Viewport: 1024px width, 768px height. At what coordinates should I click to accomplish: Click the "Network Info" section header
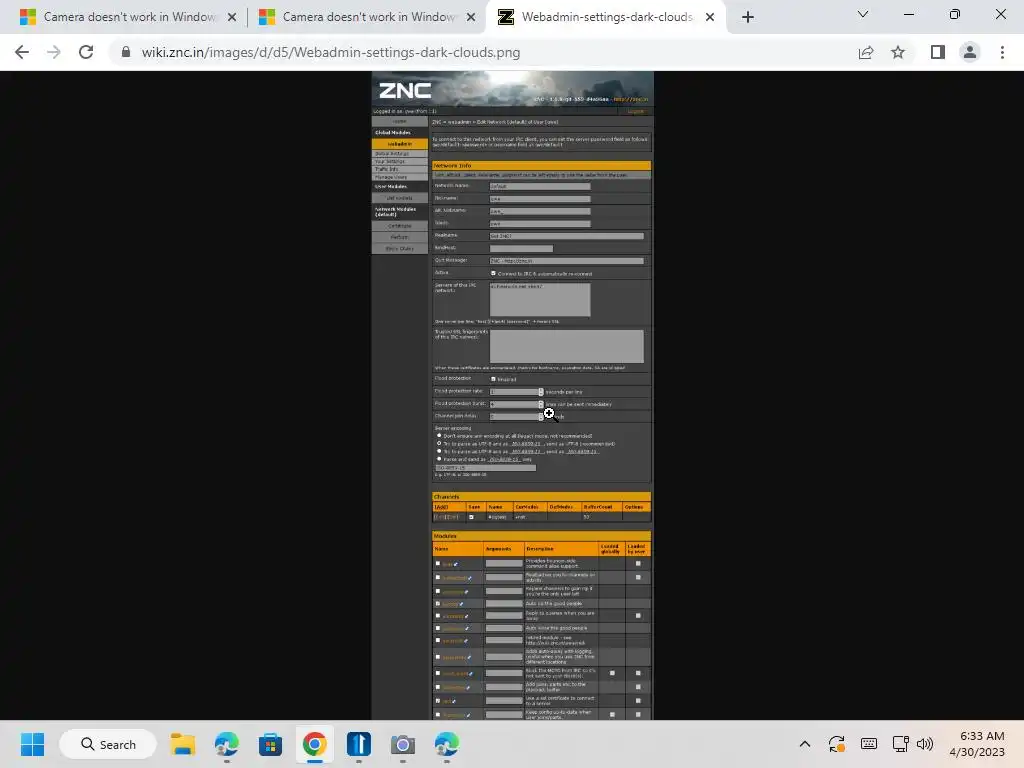pos(541,165)
